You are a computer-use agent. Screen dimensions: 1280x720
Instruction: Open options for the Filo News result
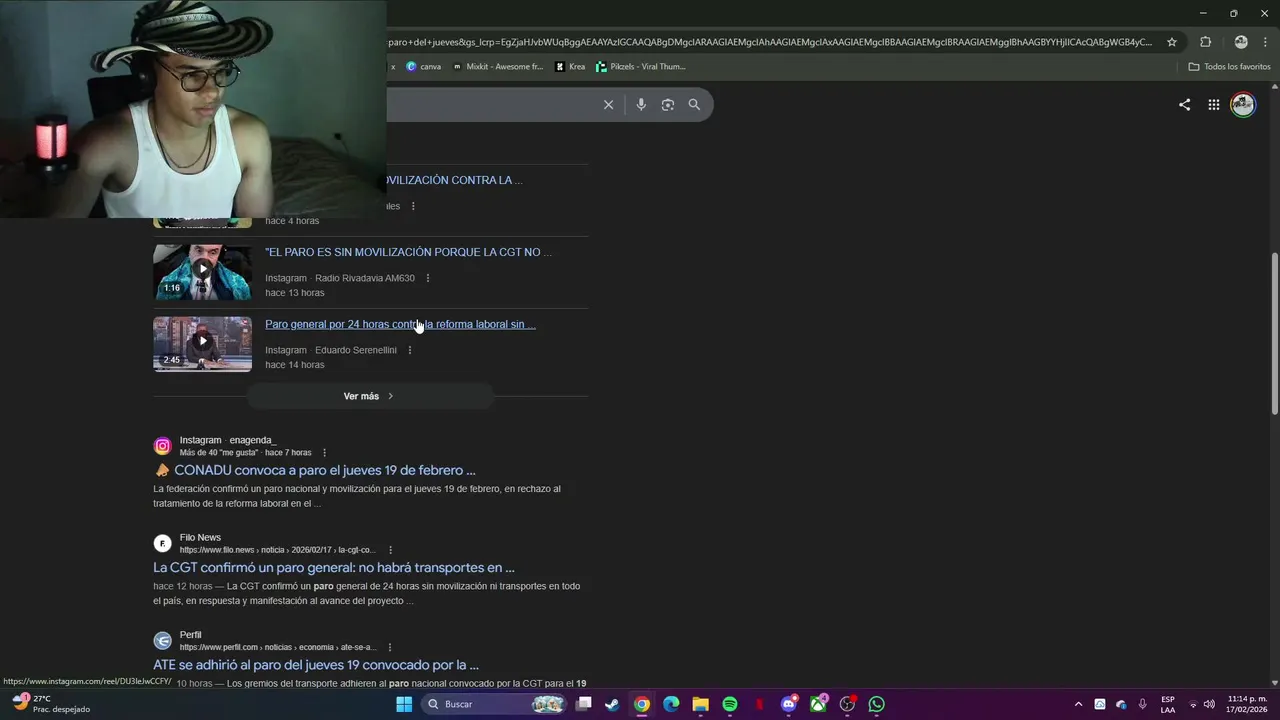coord(390,550)
